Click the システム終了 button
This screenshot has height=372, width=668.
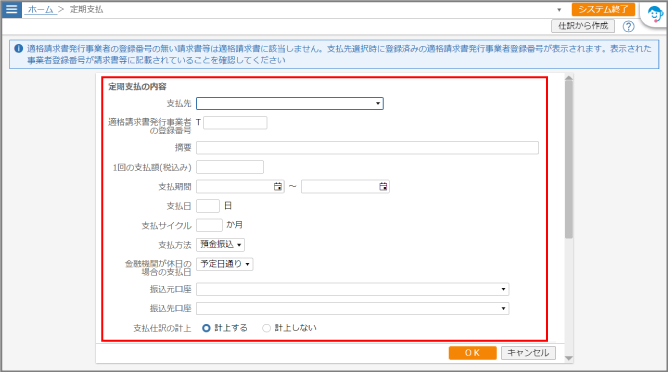[603, 9]
